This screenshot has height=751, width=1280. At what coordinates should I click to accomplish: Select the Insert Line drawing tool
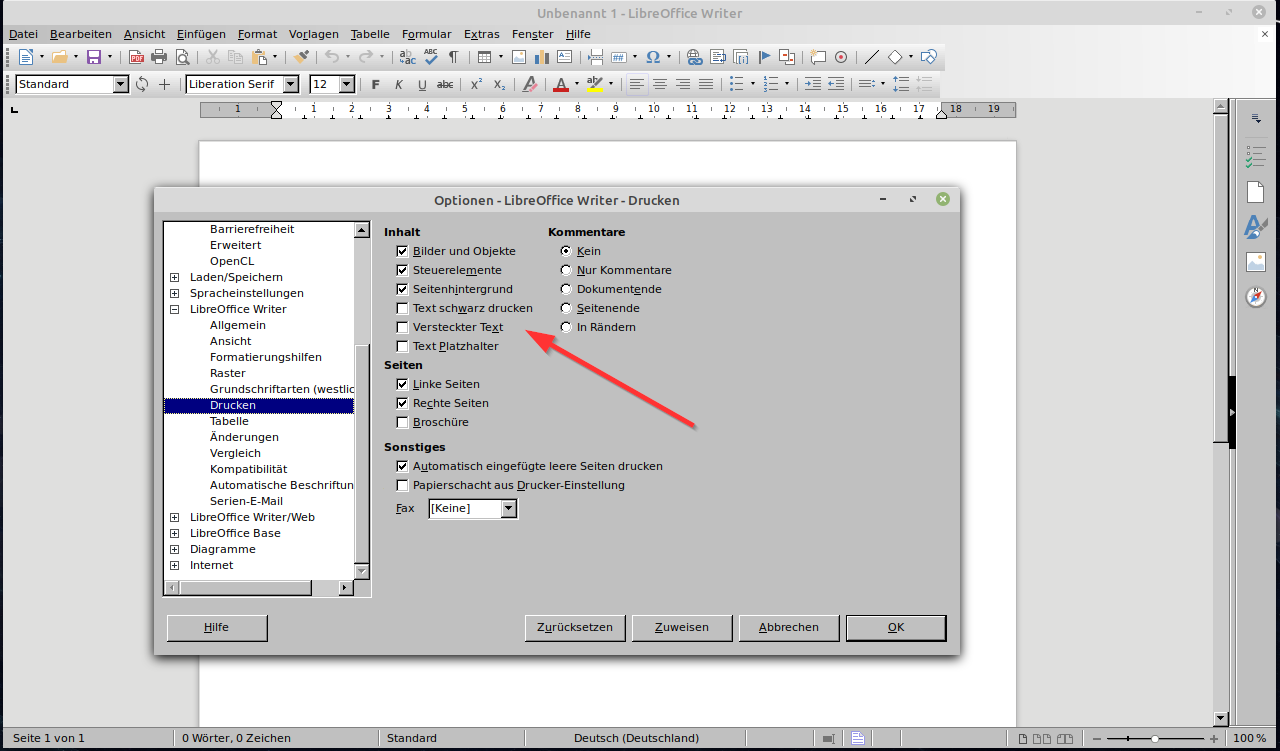point(871,57)
